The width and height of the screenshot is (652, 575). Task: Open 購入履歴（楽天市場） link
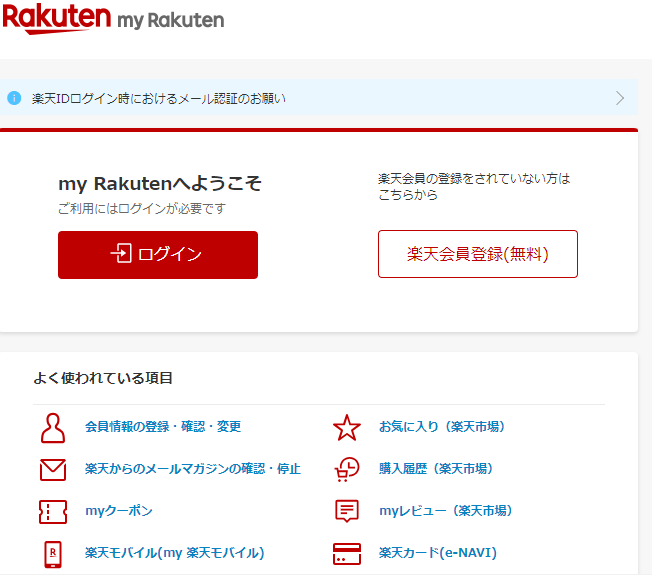(436, 469)
